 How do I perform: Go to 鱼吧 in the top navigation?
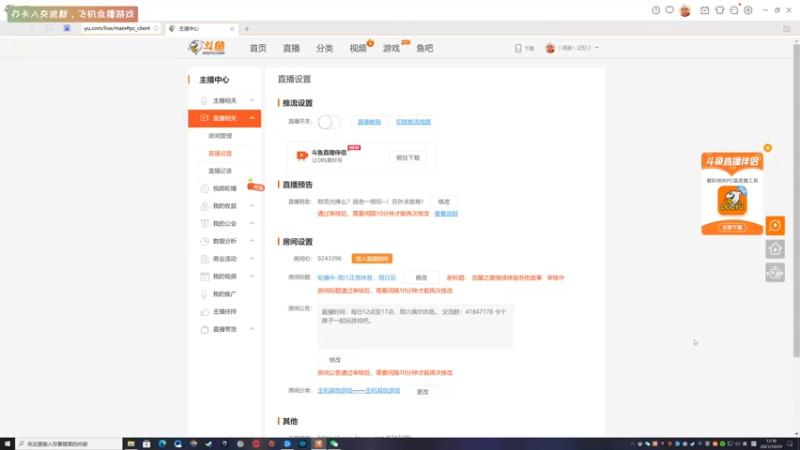pos(424,48)
